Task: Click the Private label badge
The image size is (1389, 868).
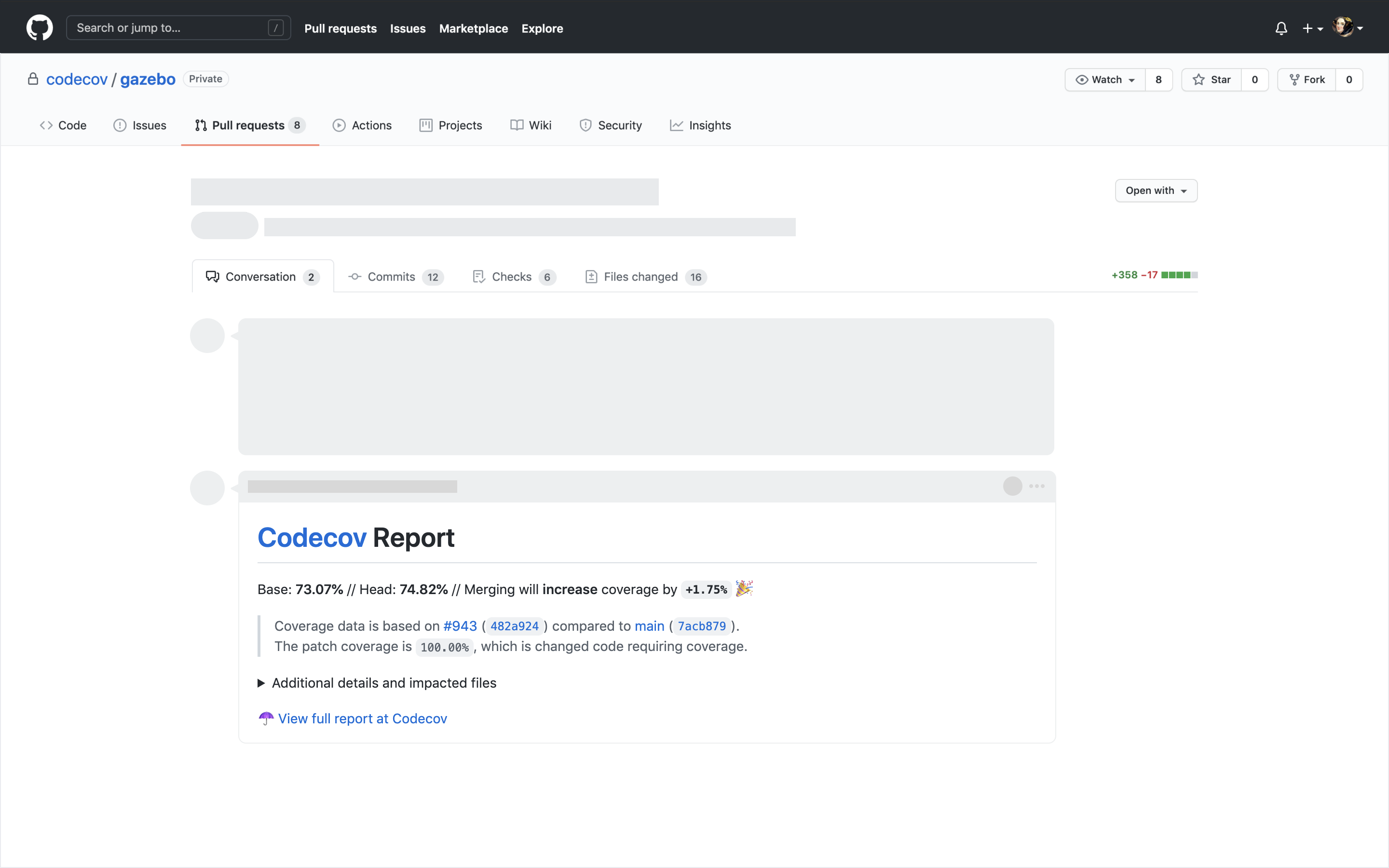Action: [x=205, y=79]
